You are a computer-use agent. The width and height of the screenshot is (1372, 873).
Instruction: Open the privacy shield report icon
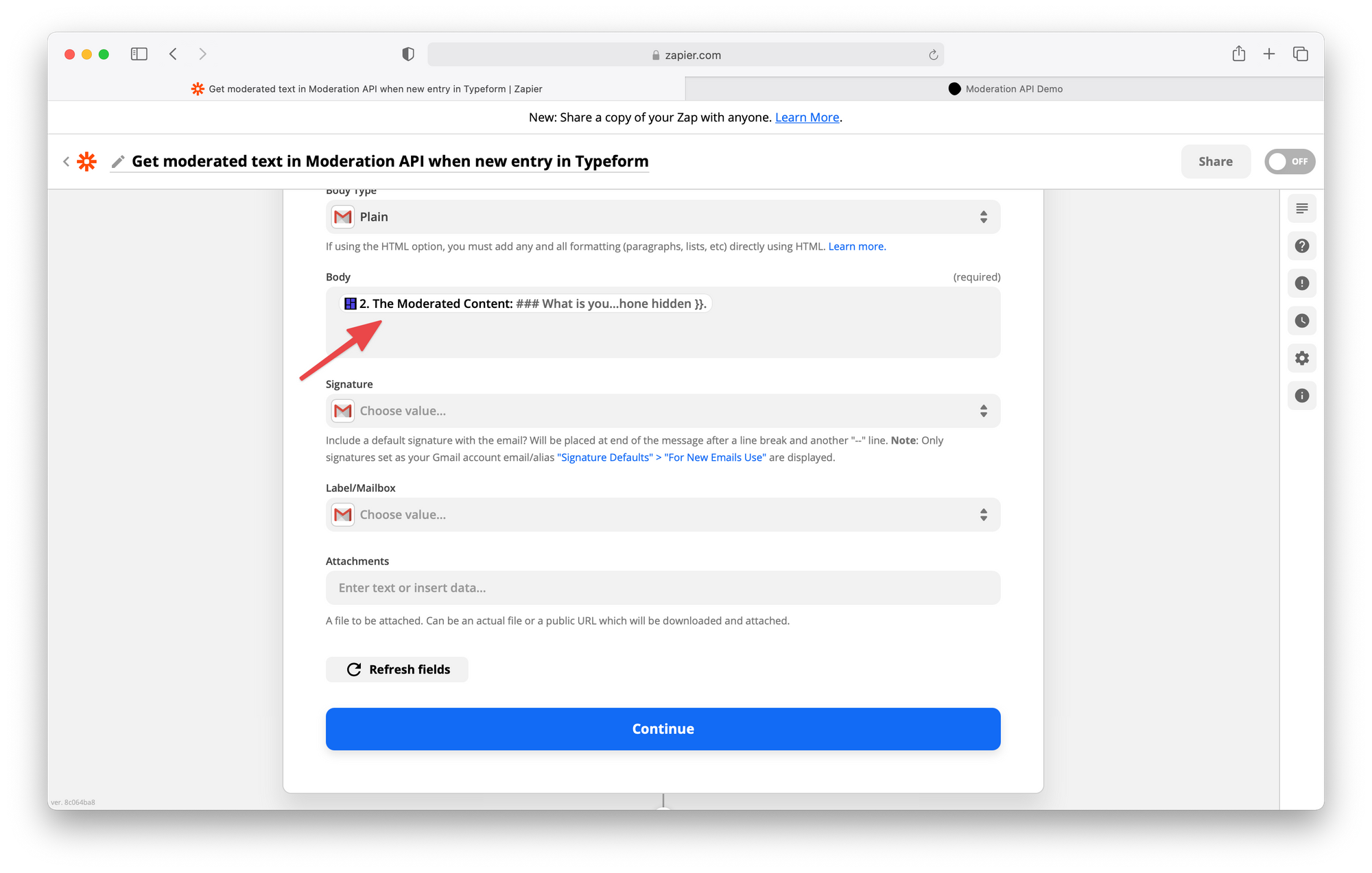[x=408, y=54]
